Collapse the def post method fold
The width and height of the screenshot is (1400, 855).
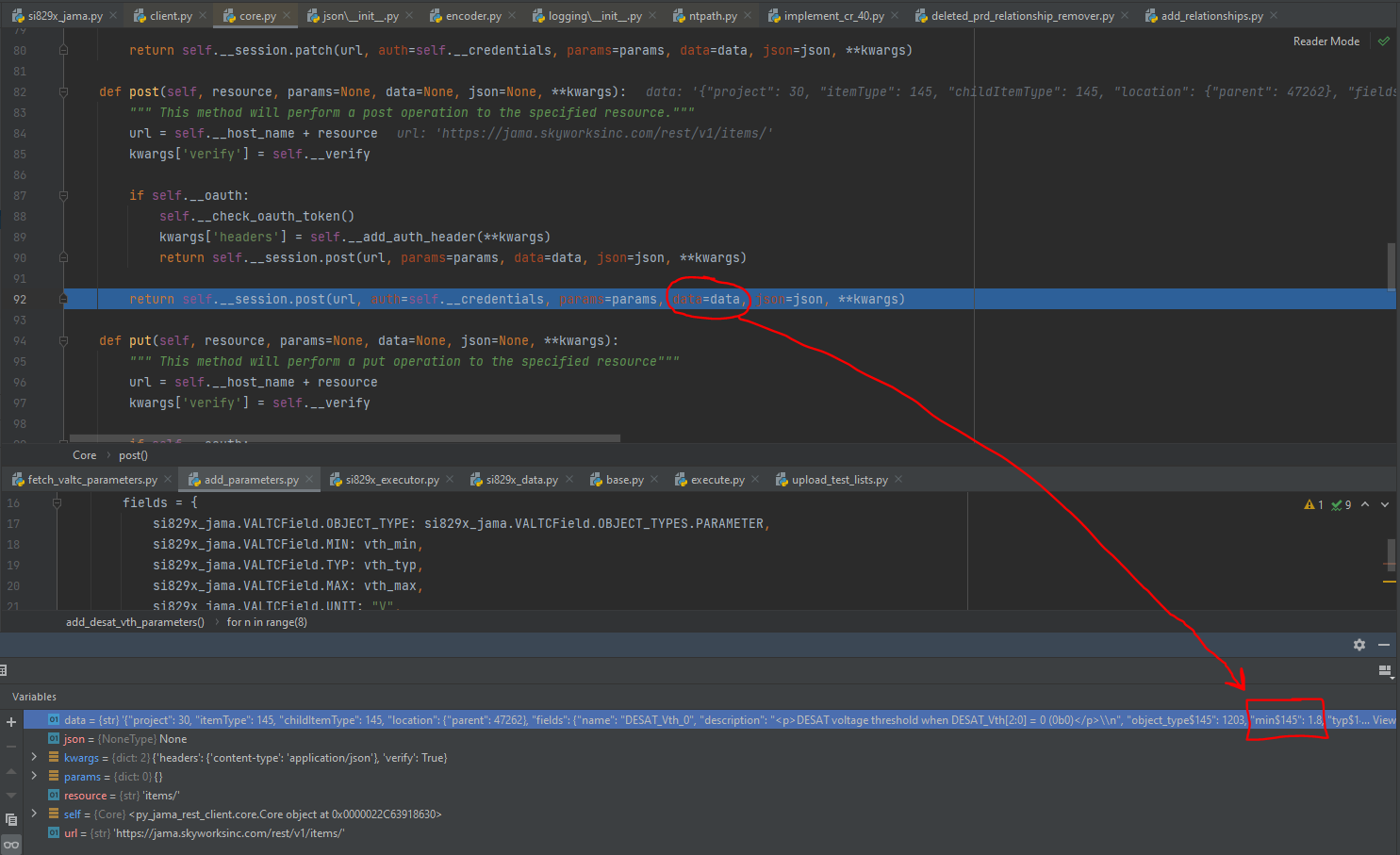pos(63,92)
